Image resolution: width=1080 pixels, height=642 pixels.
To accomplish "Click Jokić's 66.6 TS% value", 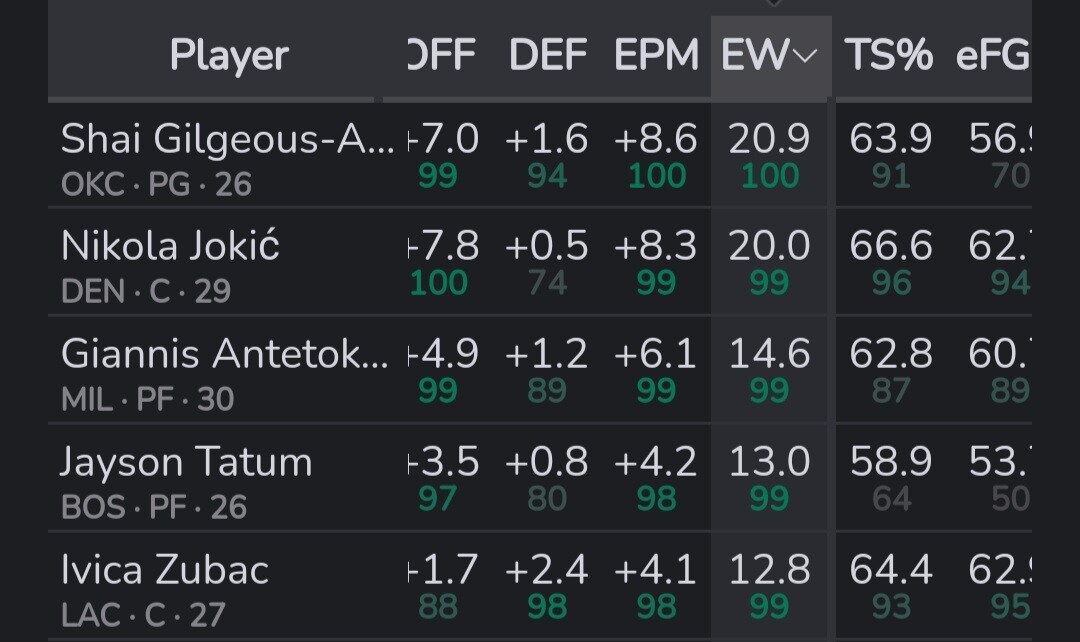I will [x=890, y=246].
